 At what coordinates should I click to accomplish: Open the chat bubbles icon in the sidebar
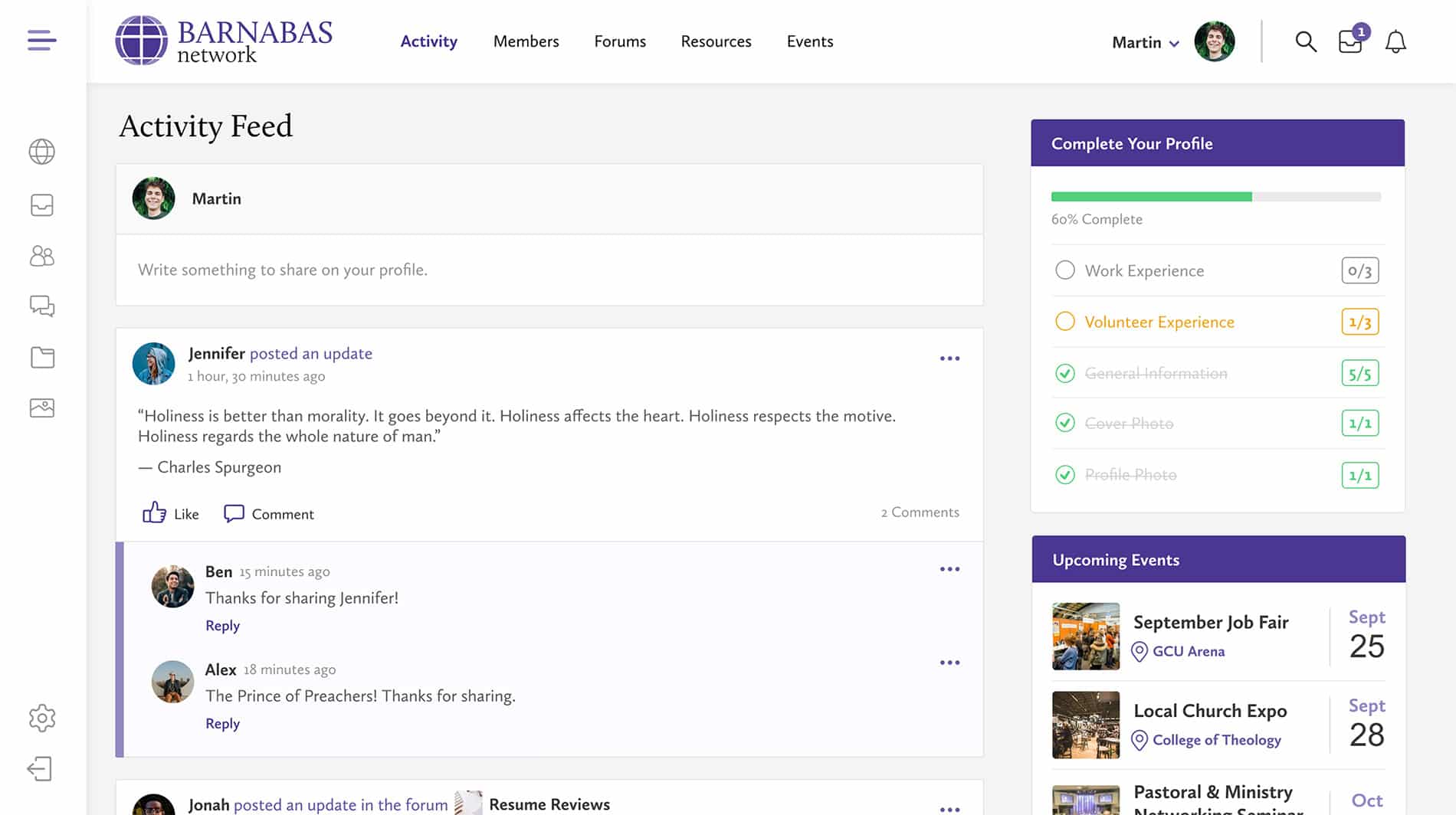coord(41,306)
